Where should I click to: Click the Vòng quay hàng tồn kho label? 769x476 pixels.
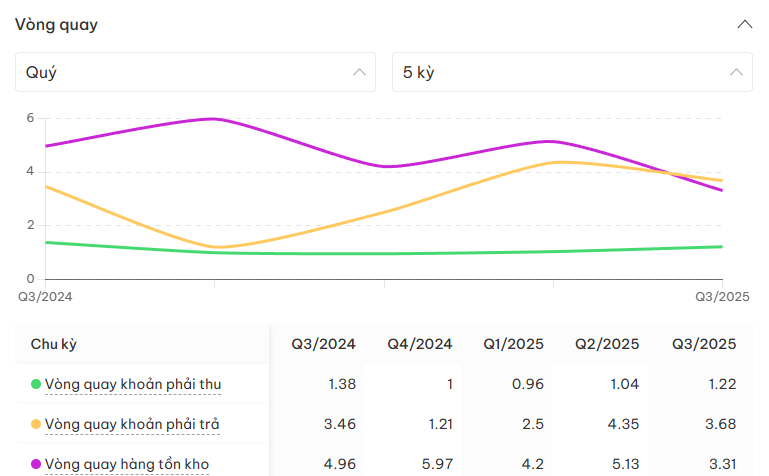click(127, 464)
